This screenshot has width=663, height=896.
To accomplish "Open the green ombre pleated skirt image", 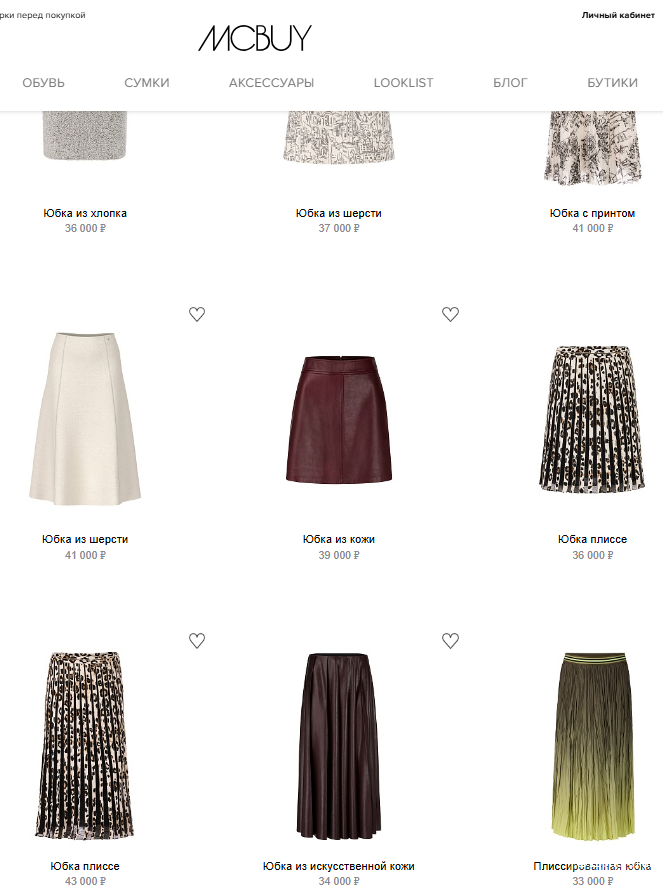I will [593, 746].
